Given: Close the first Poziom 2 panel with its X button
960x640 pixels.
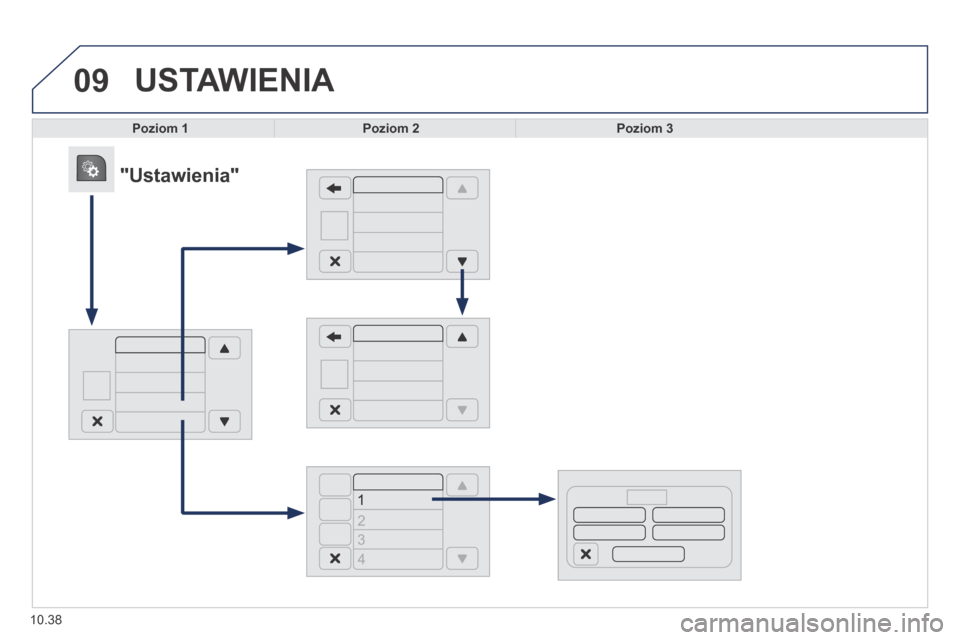Looking at the screenshot, I should (x=334, y=262).
